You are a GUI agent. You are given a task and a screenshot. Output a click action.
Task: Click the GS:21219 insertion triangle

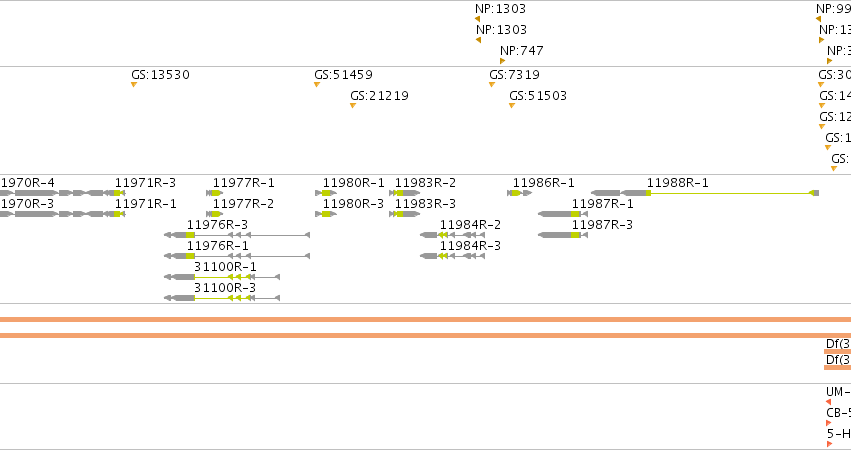pos(353,106)
